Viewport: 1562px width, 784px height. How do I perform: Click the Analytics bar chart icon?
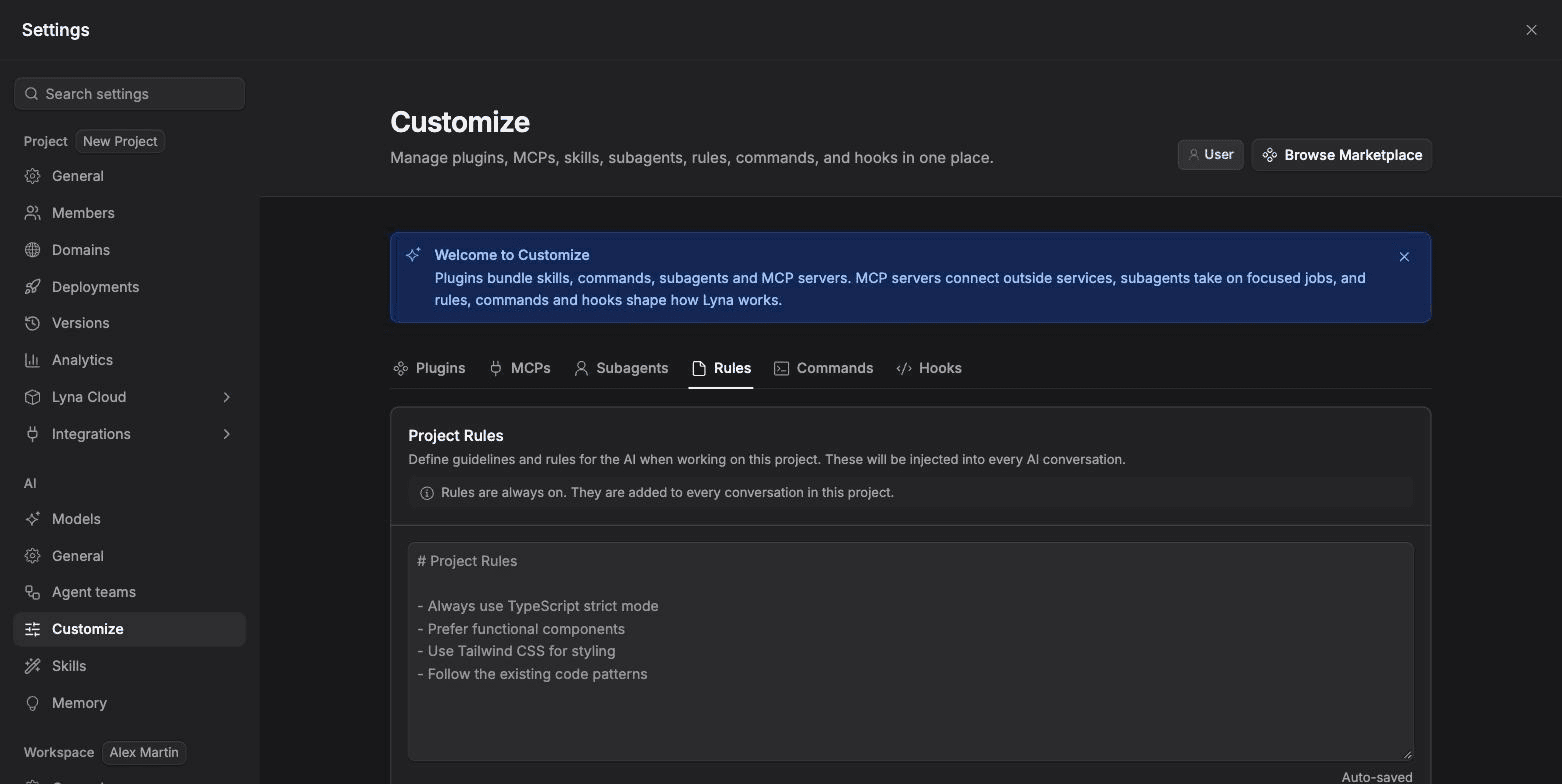pos(32,360)
